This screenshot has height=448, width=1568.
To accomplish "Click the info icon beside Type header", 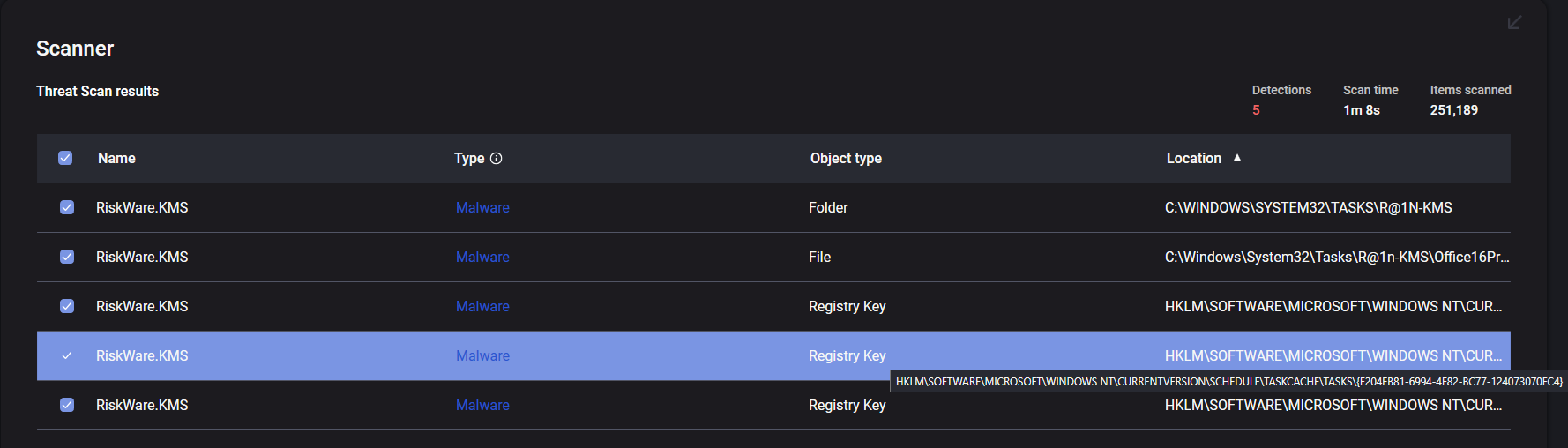I will [x=497, y=159].
